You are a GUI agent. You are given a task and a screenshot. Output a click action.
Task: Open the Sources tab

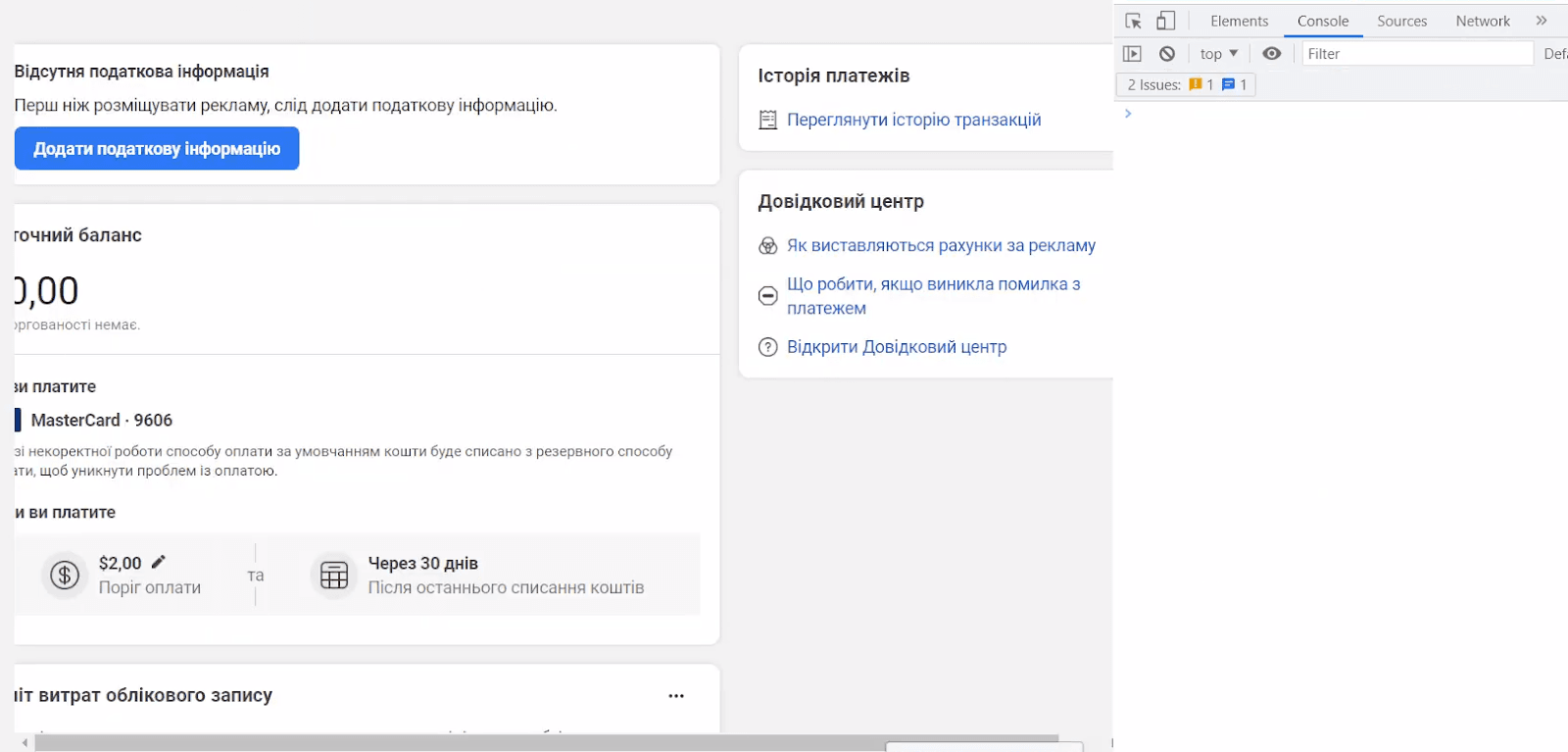tap(1401, 21)
